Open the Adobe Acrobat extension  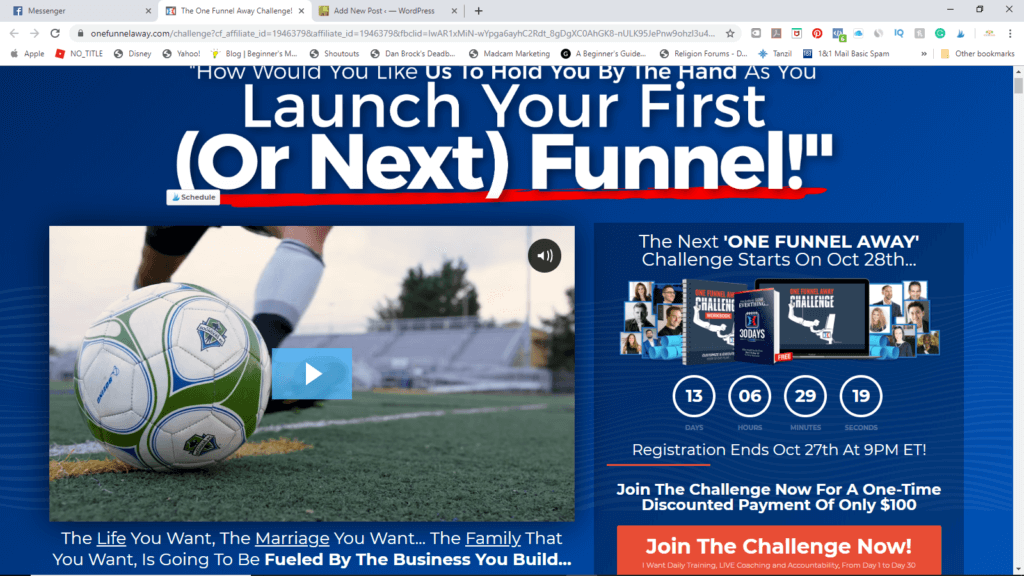point(776,33)
